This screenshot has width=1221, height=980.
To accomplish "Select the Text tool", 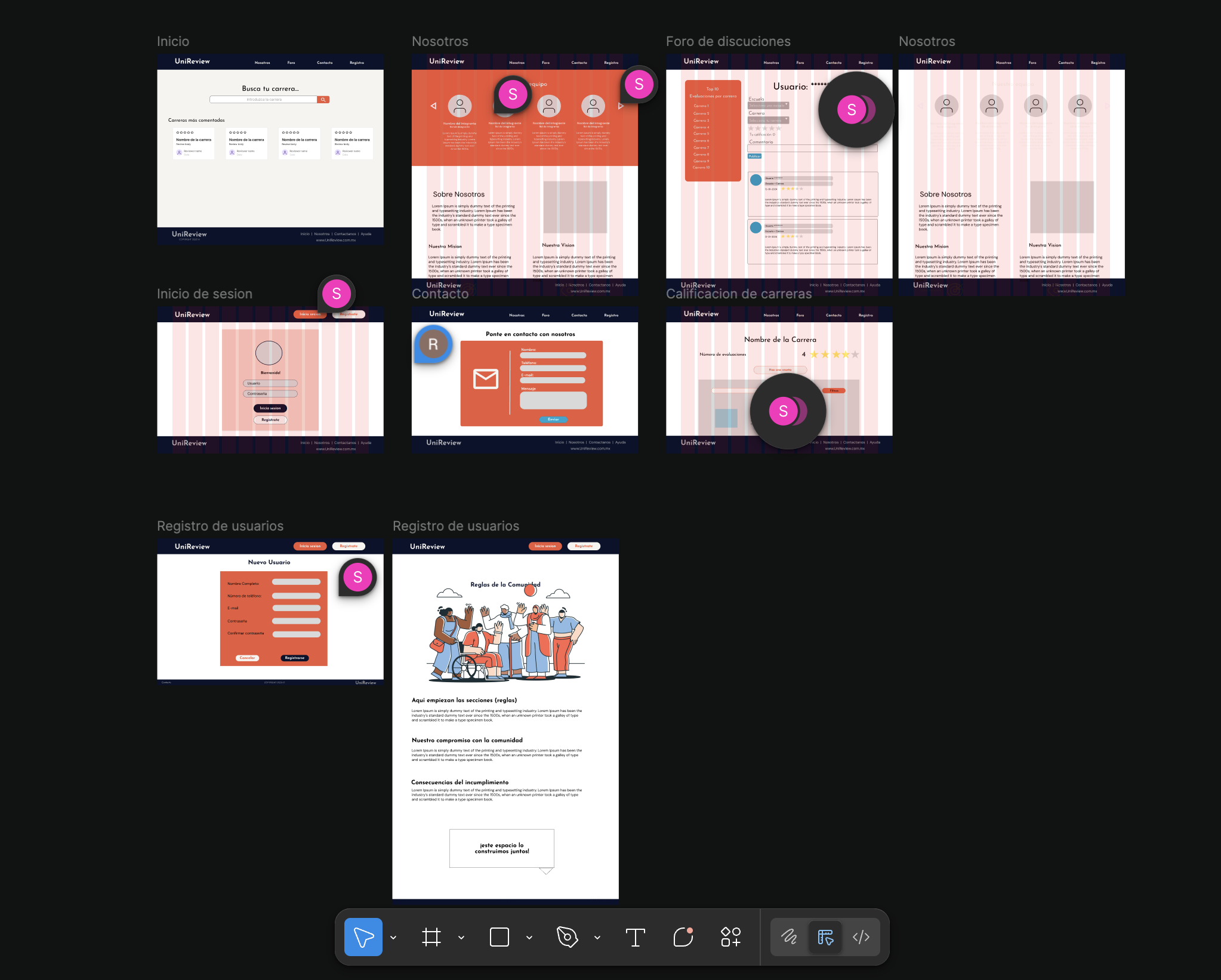I will pyautogui.click(x=635, y=936).
